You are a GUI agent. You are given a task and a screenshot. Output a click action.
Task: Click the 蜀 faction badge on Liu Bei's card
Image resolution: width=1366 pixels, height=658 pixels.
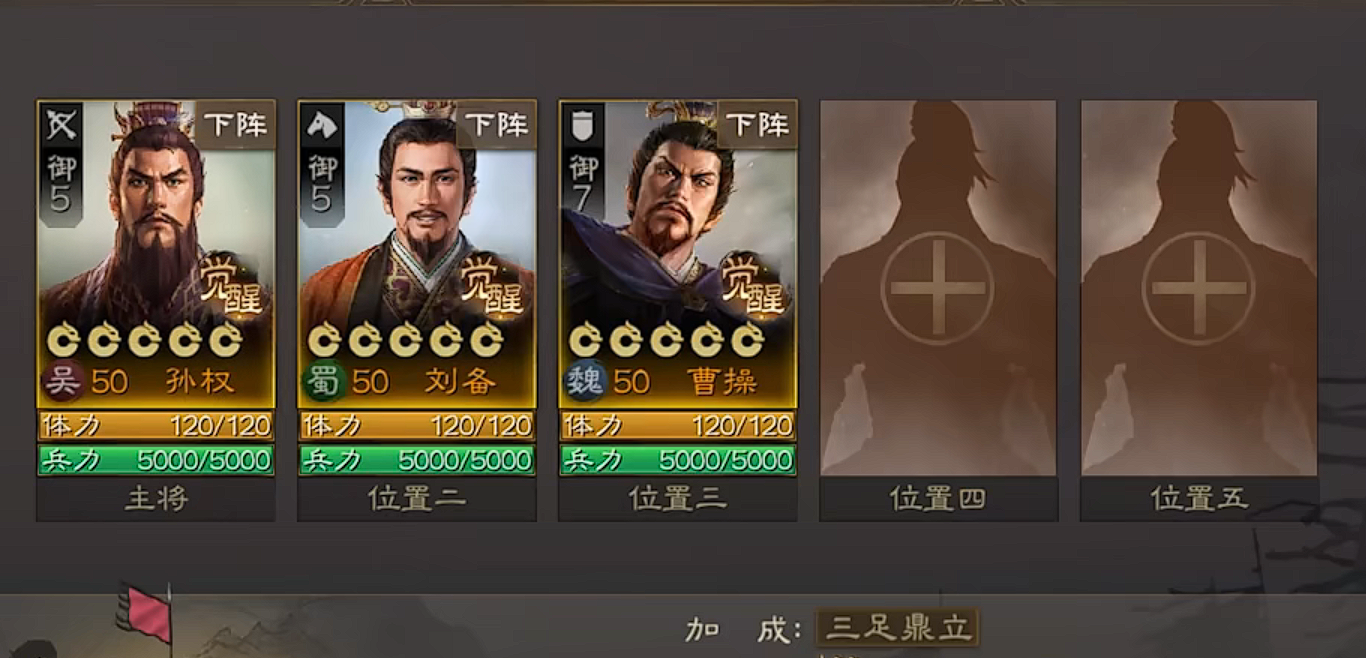pos(325,381)
